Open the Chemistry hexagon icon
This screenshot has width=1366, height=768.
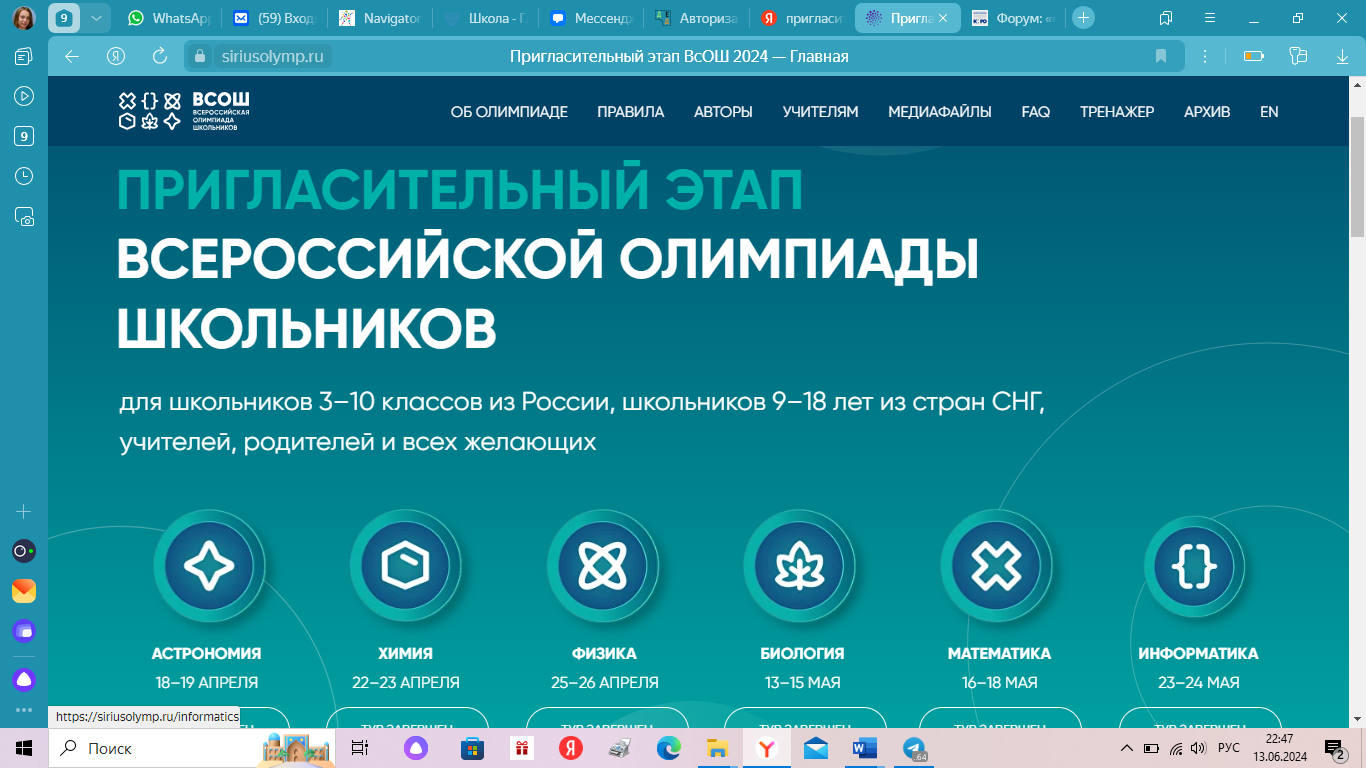pyautogui.click(x=406, y=567)
